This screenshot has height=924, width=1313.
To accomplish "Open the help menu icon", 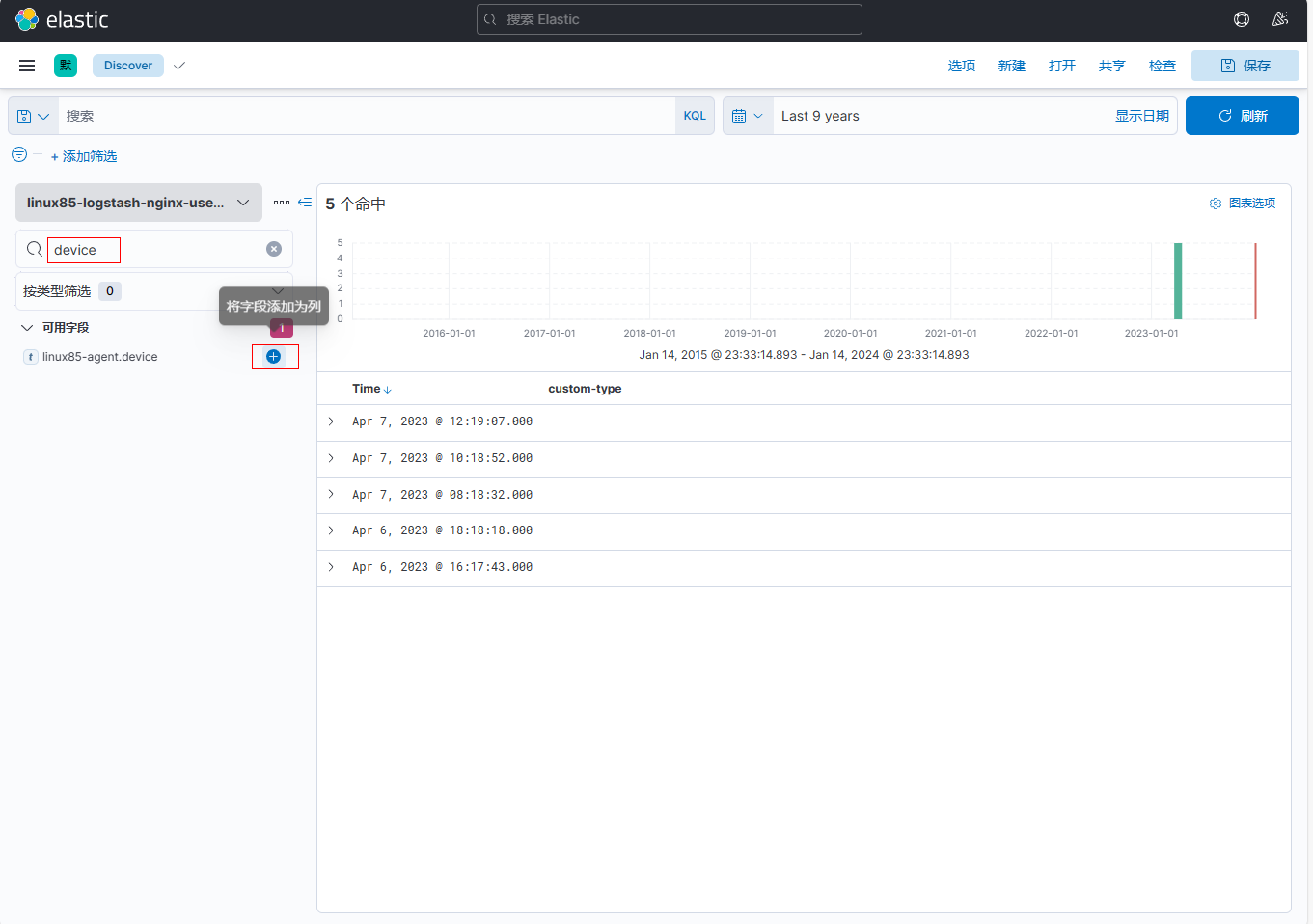I will point(1242,19).
